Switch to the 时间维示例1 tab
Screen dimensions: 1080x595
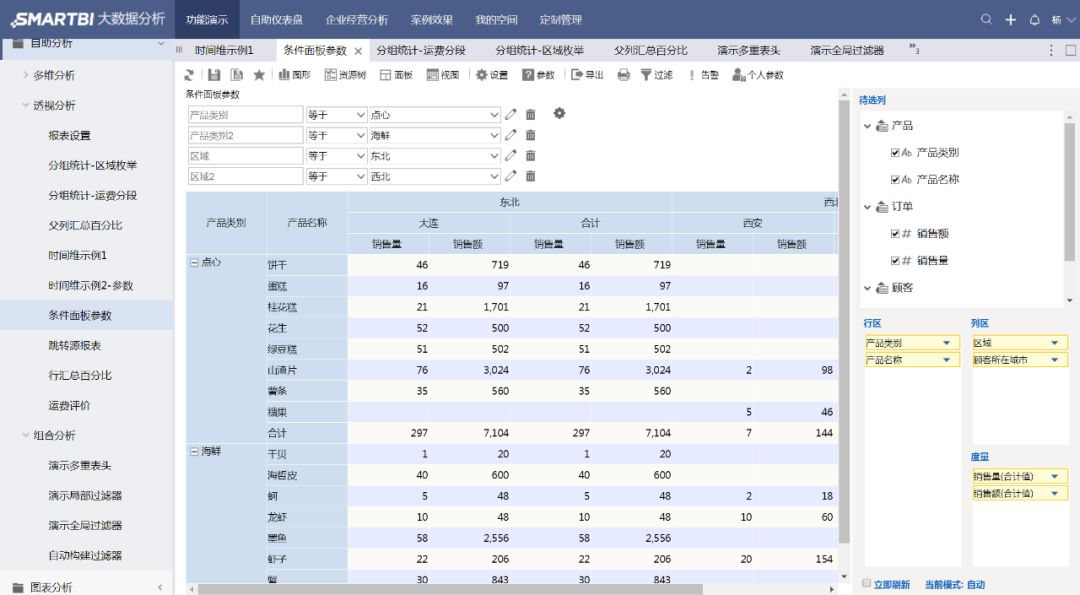click(224, 50)
